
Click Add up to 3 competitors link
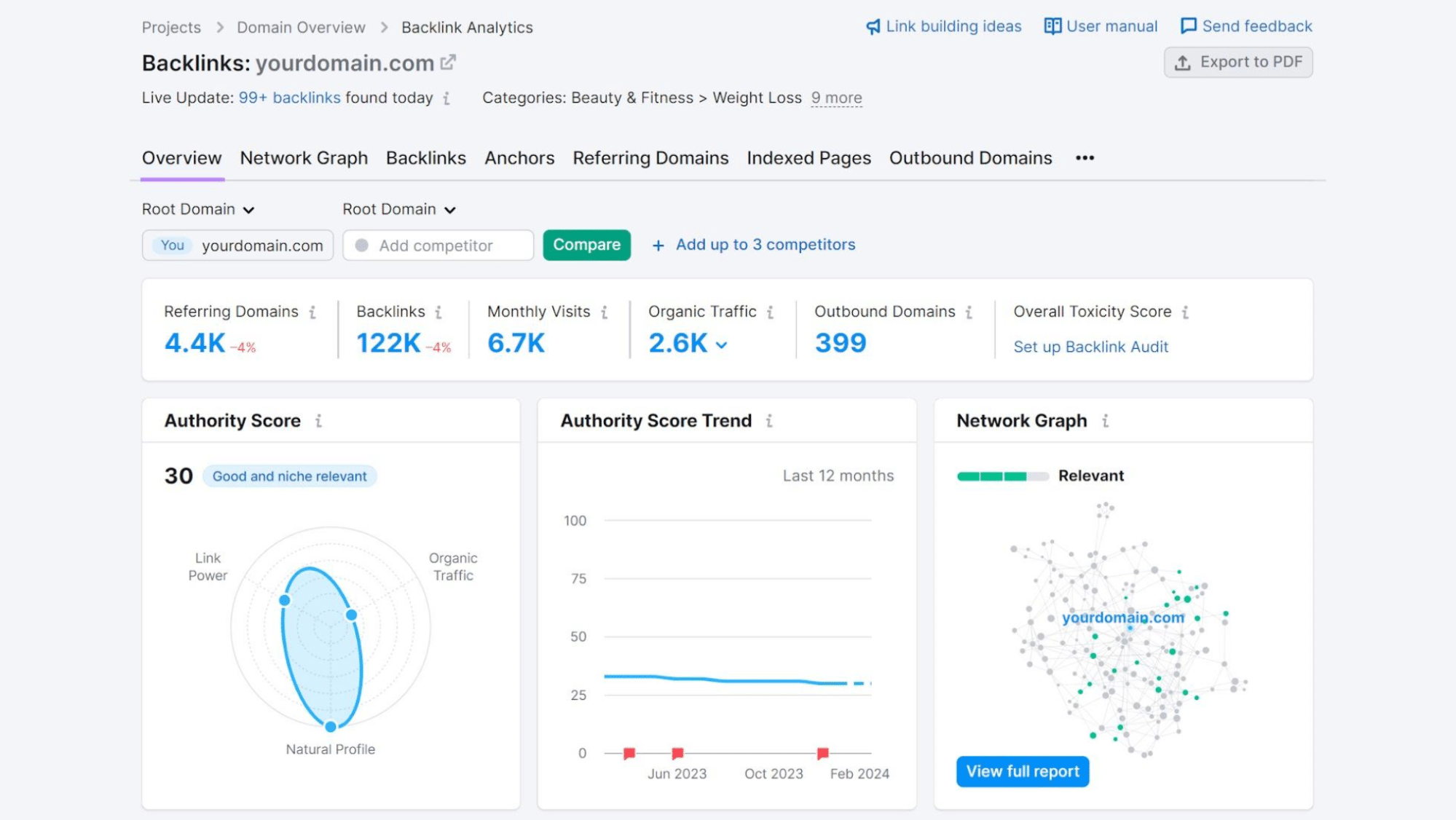pos(766,245)
